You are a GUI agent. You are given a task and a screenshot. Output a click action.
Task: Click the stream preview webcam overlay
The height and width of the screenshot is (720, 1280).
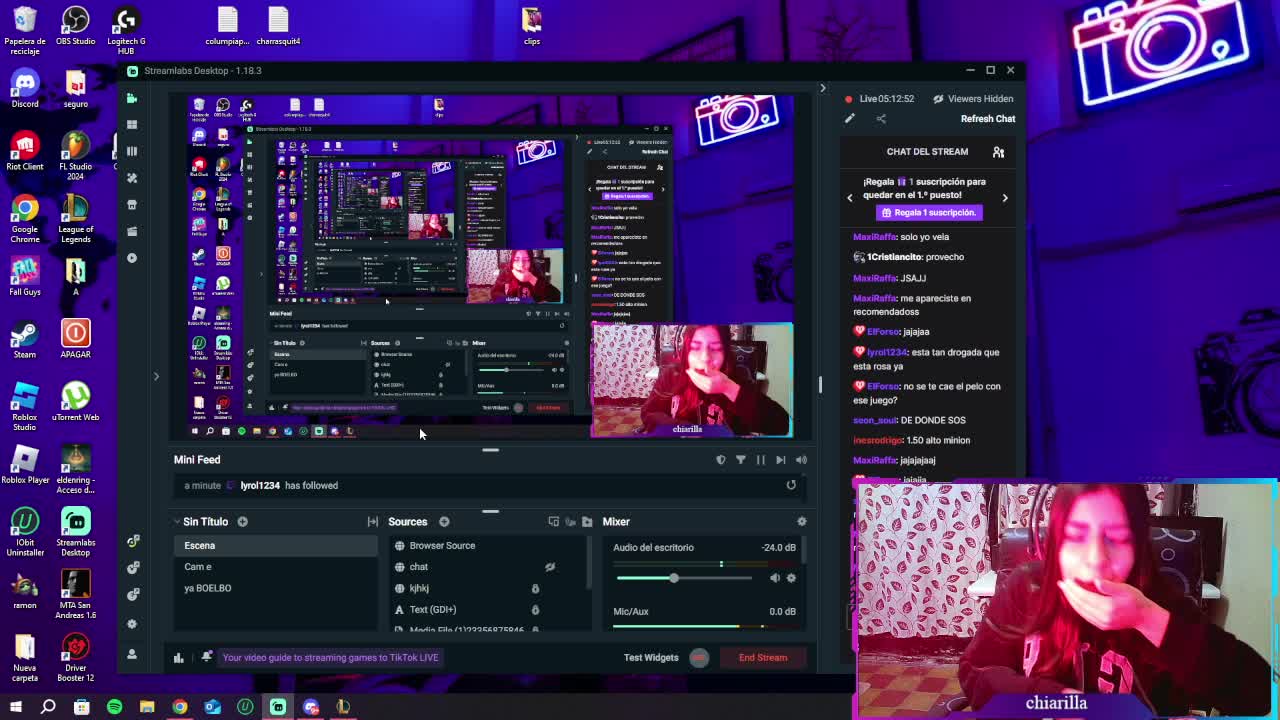[x=692, y=380]
